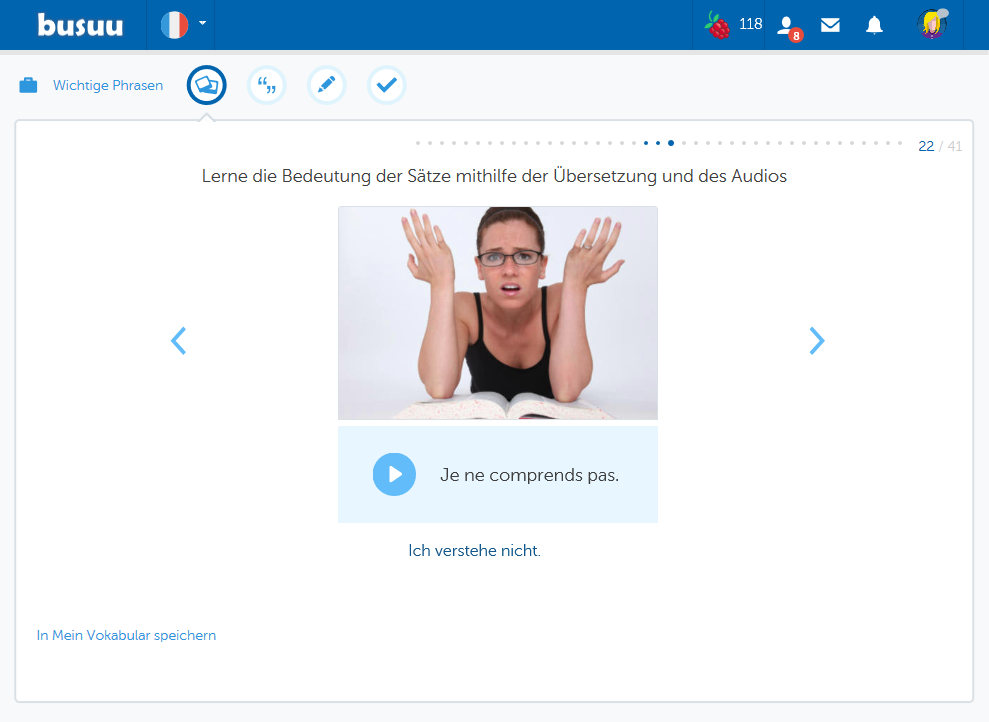The image size is (989, 722).
Task: Click the last progress dot
Action: pos(900,143)
